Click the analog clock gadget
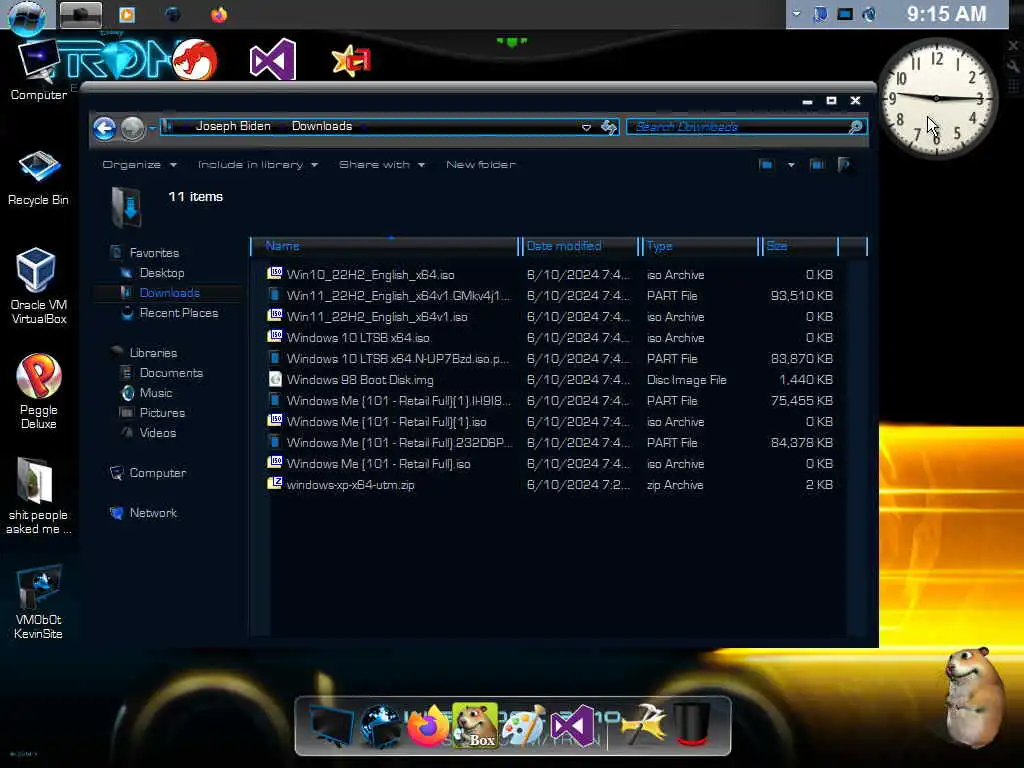Screen dimensions: 1024x768 point(936,98)
